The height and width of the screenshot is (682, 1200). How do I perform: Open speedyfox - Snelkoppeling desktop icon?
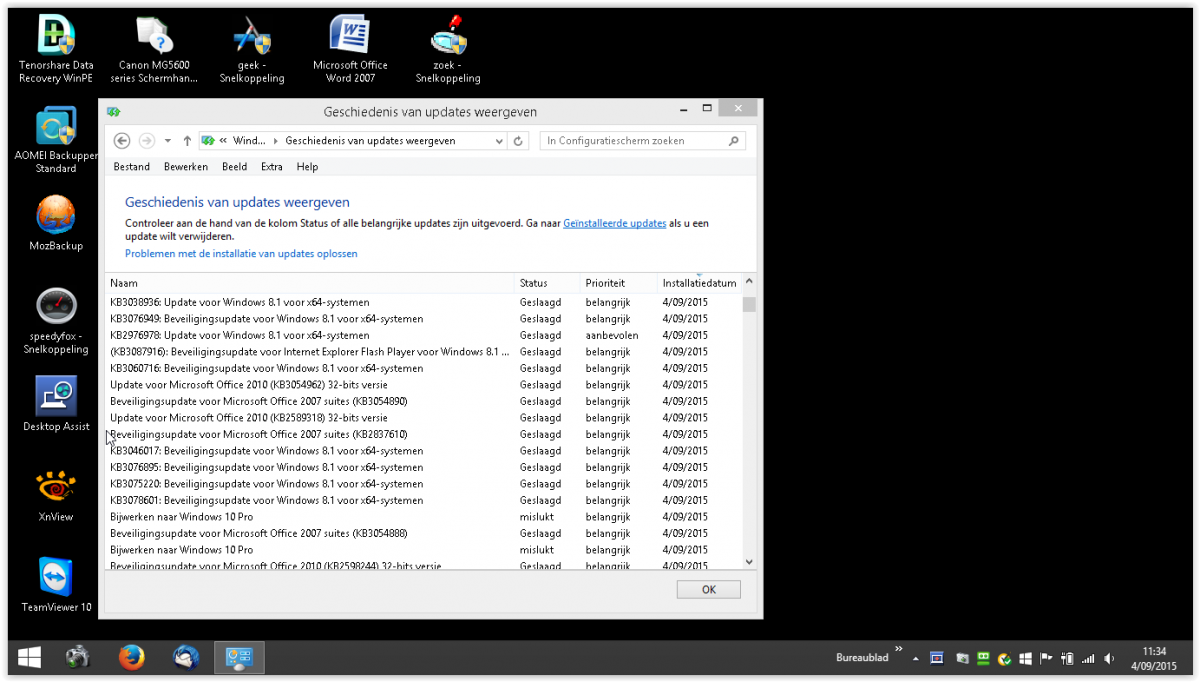(56, 321)
